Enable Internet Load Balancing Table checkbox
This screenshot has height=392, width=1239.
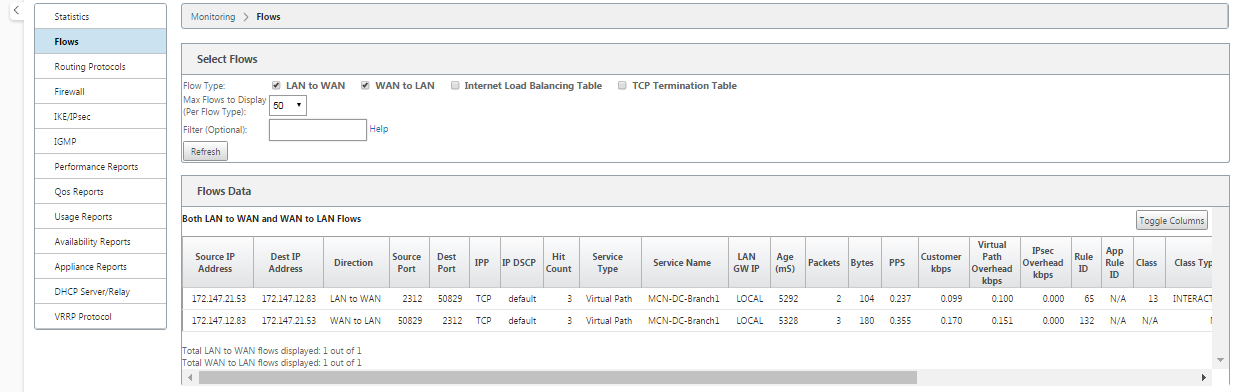[455, 86]
